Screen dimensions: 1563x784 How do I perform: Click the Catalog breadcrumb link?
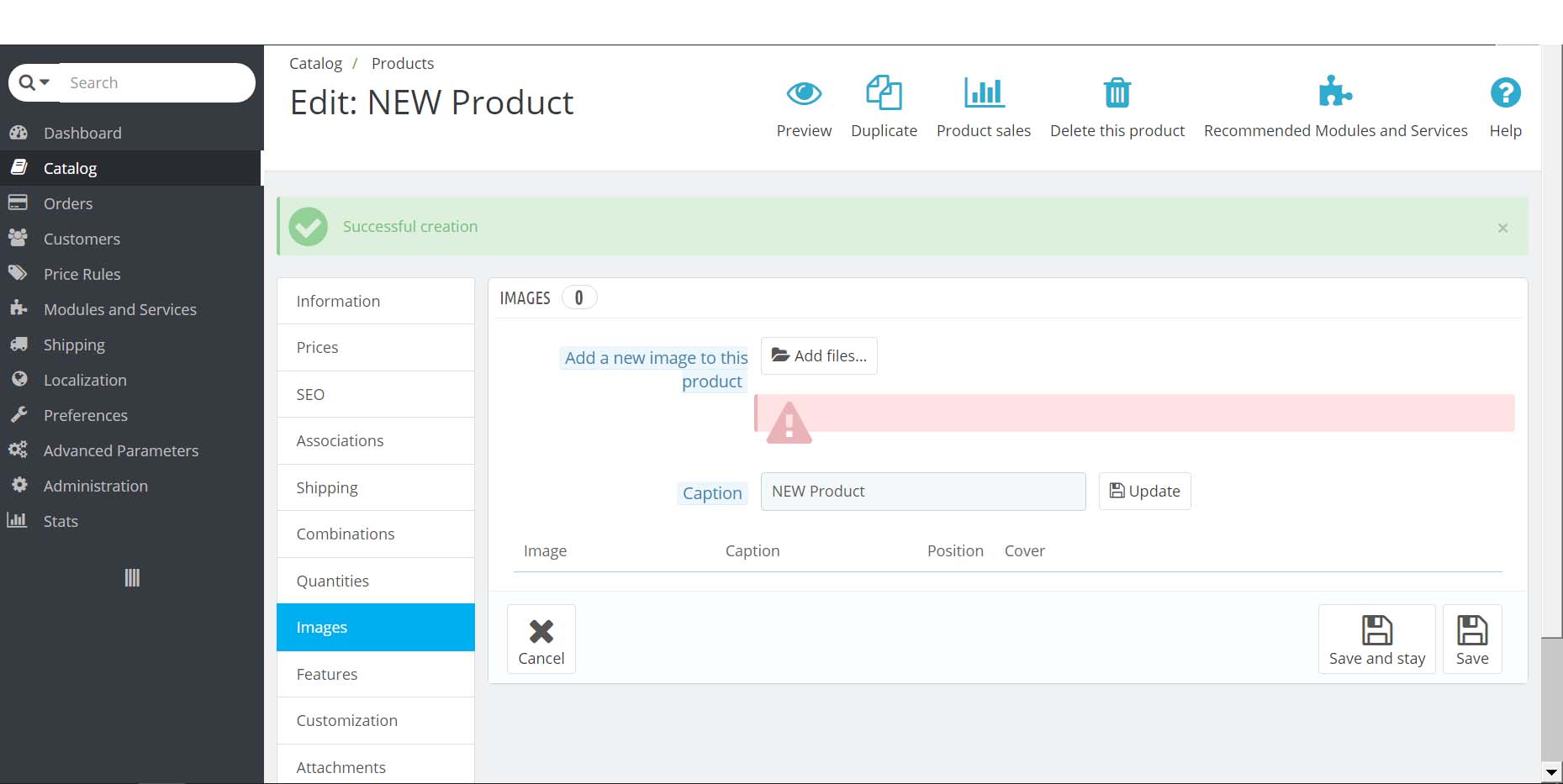click(x=315, y=64)
